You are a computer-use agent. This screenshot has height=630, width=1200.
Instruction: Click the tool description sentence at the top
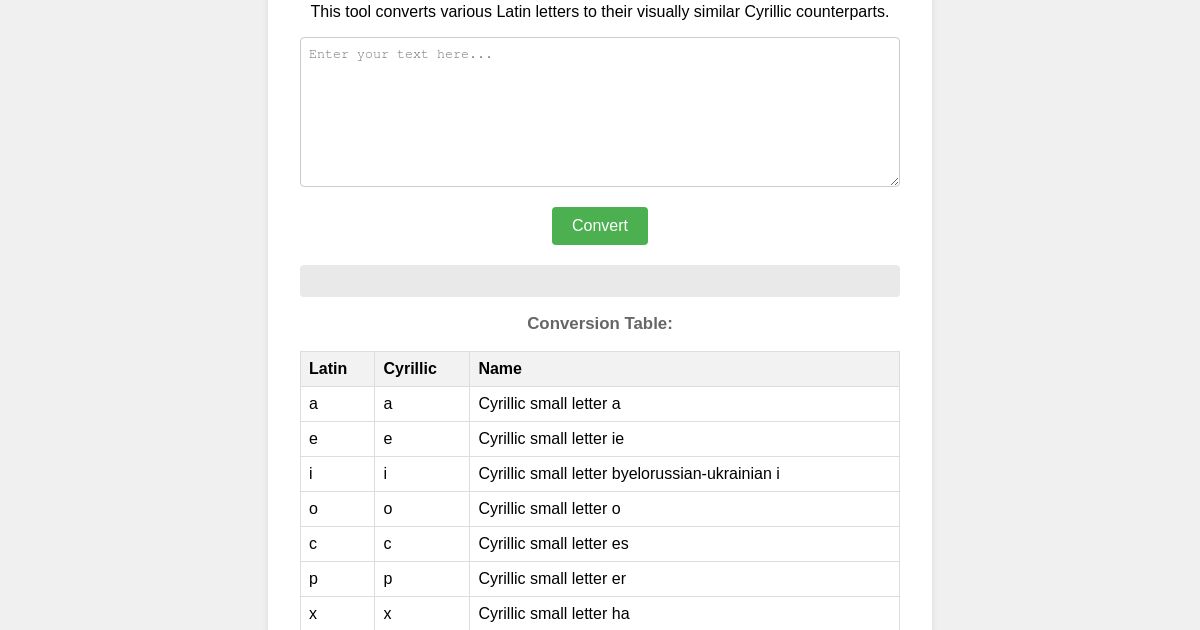point(599,12)
